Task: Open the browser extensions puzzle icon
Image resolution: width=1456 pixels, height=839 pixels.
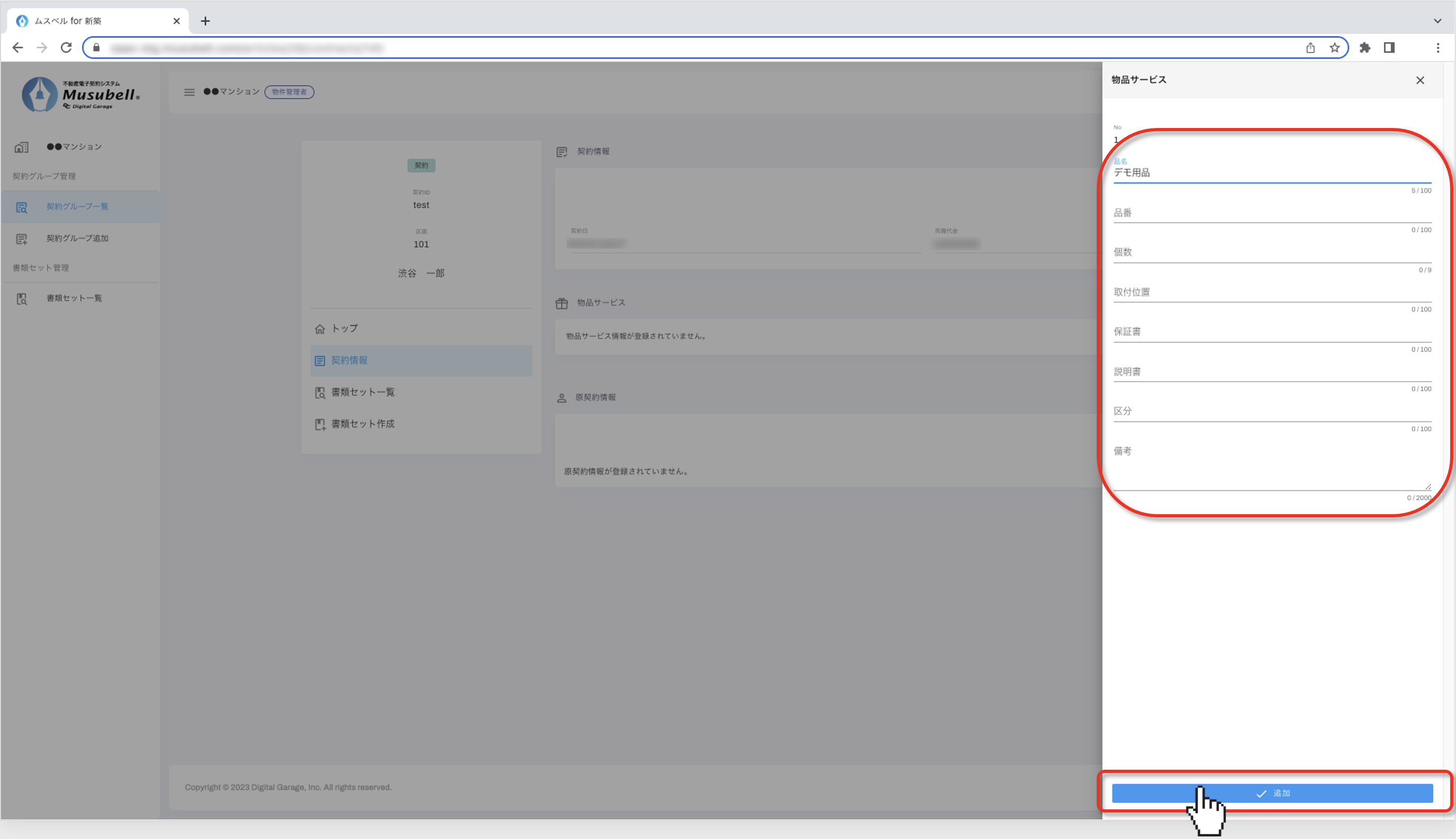Action: pyautogui.click(x=1364, y=48)
